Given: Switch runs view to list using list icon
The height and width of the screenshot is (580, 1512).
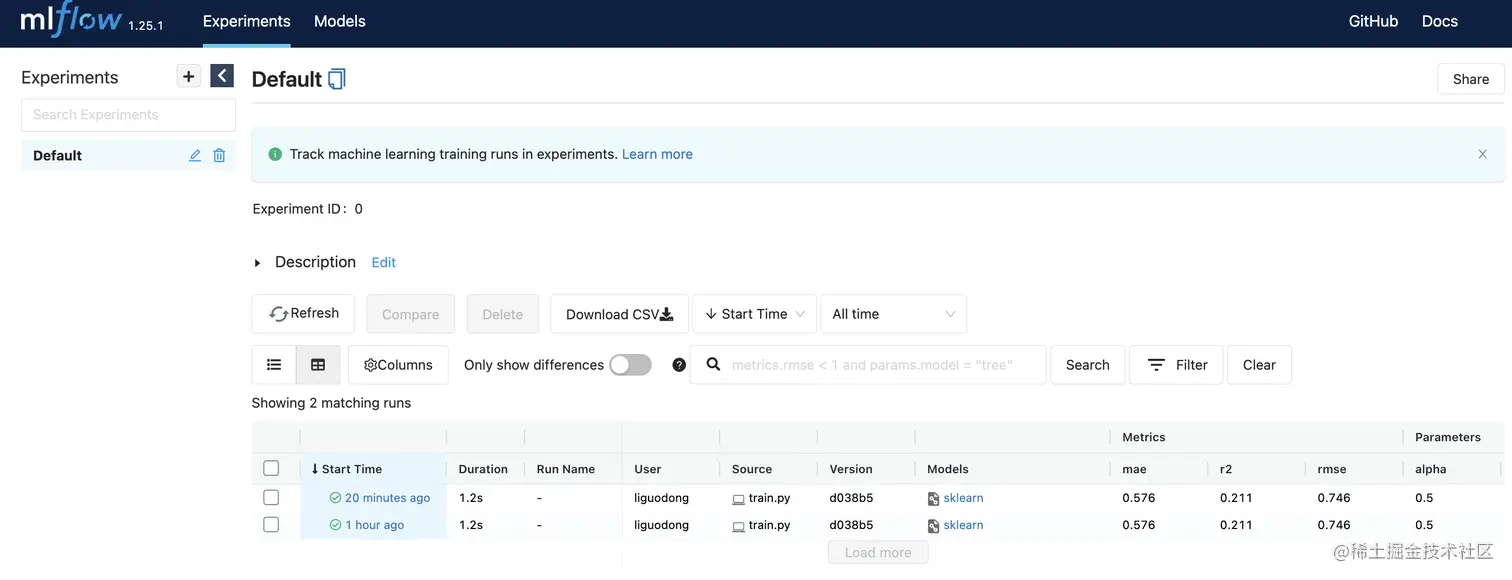Looking at the screenshot, I should click(273, 364).
